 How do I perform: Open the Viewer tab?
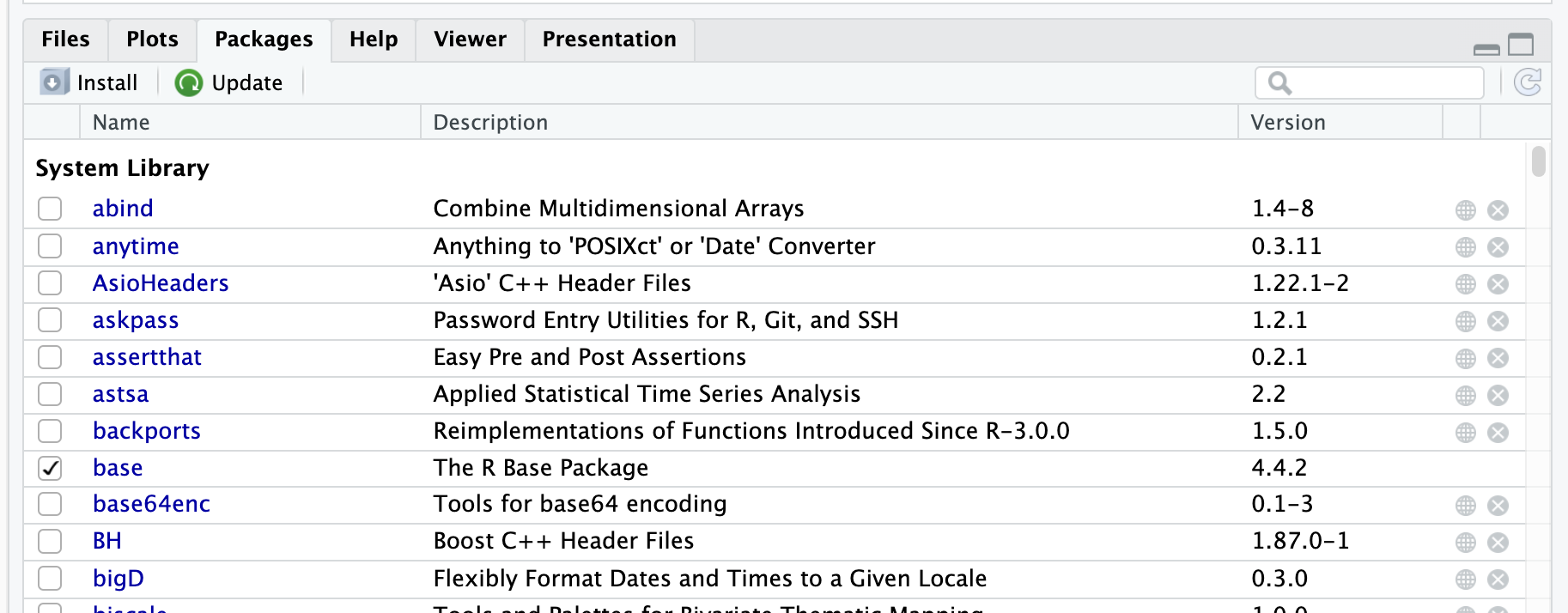tap(470, 39)
